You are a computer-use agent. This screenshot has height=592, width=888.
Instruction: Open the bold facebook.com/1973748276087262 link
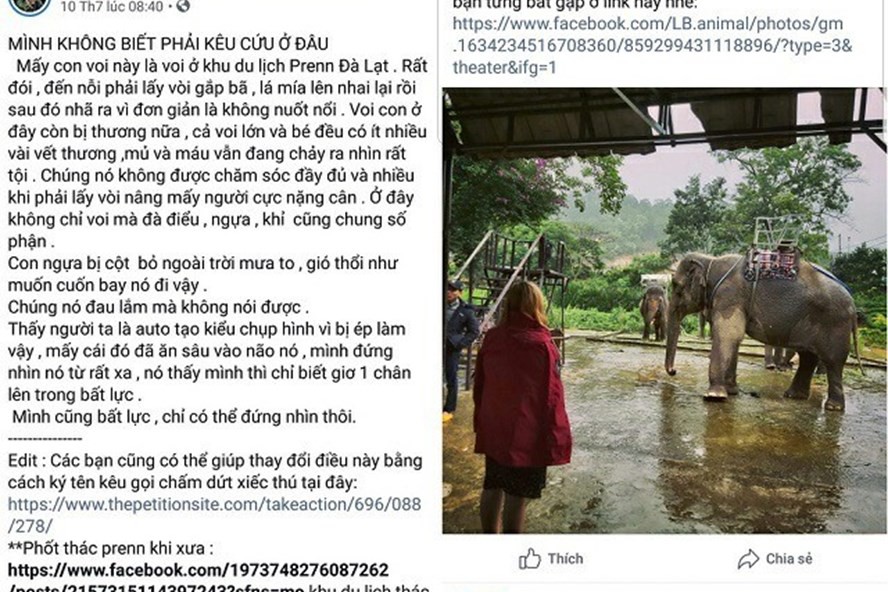click(x=198, y=570)
